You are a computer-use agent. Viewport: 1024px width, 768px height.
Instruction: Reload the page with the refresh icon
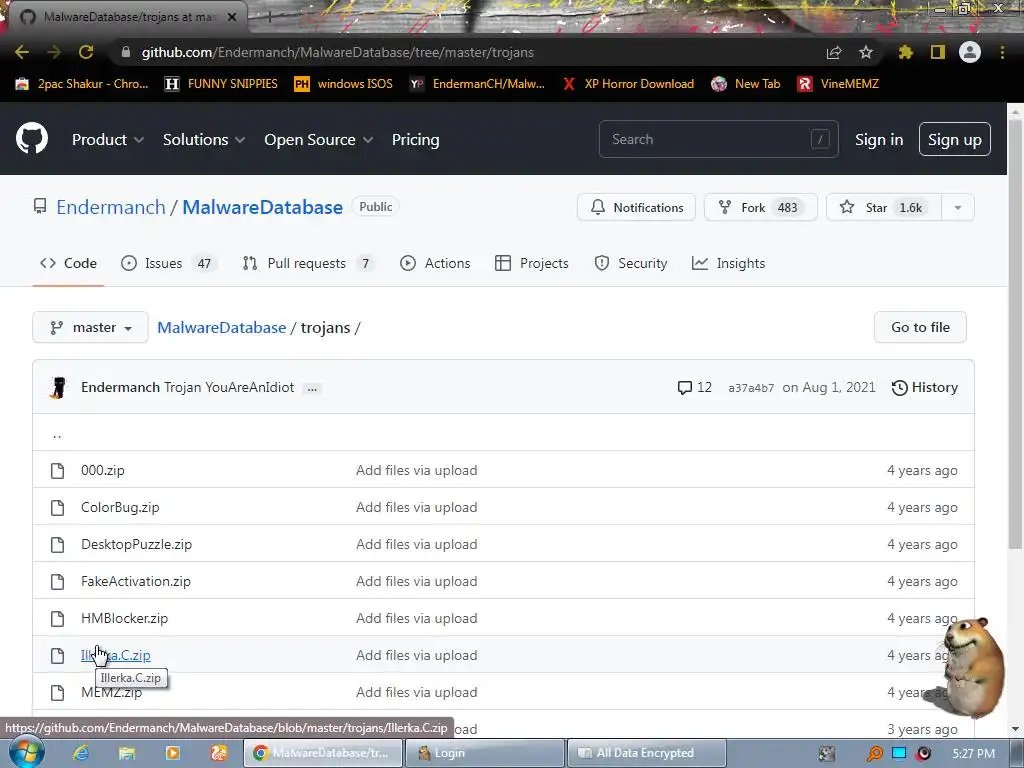click(x=86, y=52)
